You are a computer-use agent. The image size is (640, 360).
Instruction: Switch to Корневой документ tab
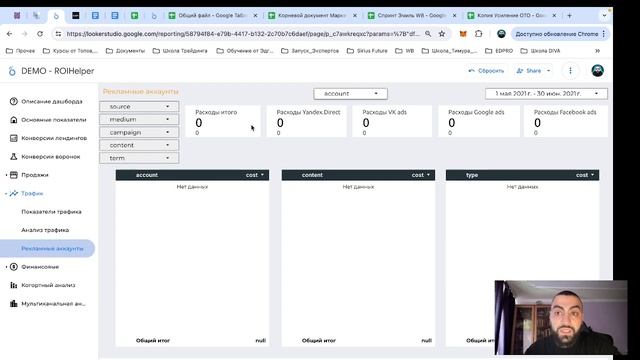pos(312,16)
